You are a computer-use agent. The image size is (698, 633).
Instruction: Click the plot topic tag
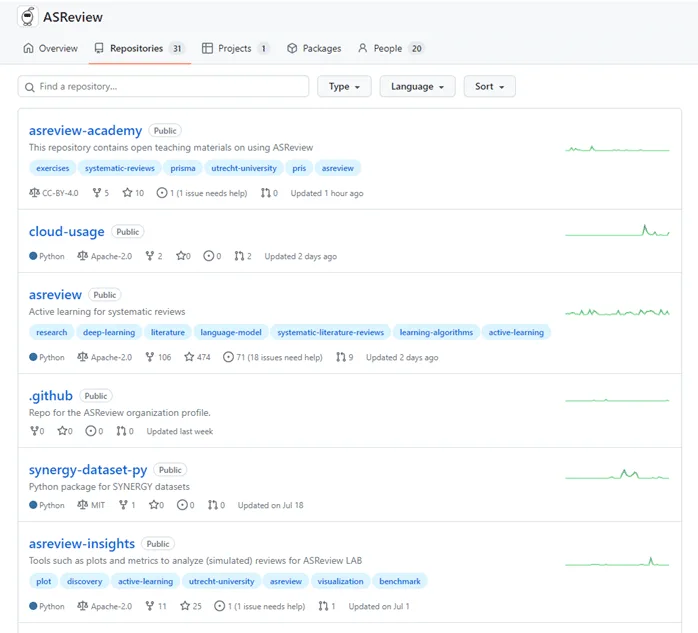pyautogui.click(x=44, y=581)
